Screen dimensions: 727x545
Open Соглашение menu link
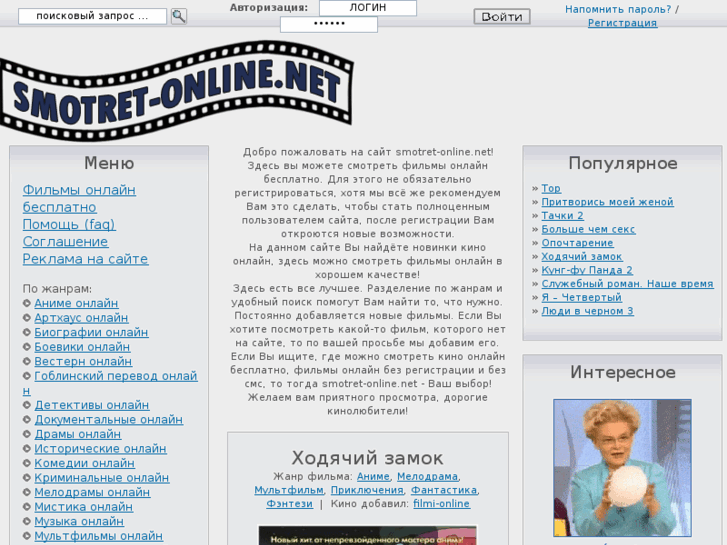click(65, 242)
